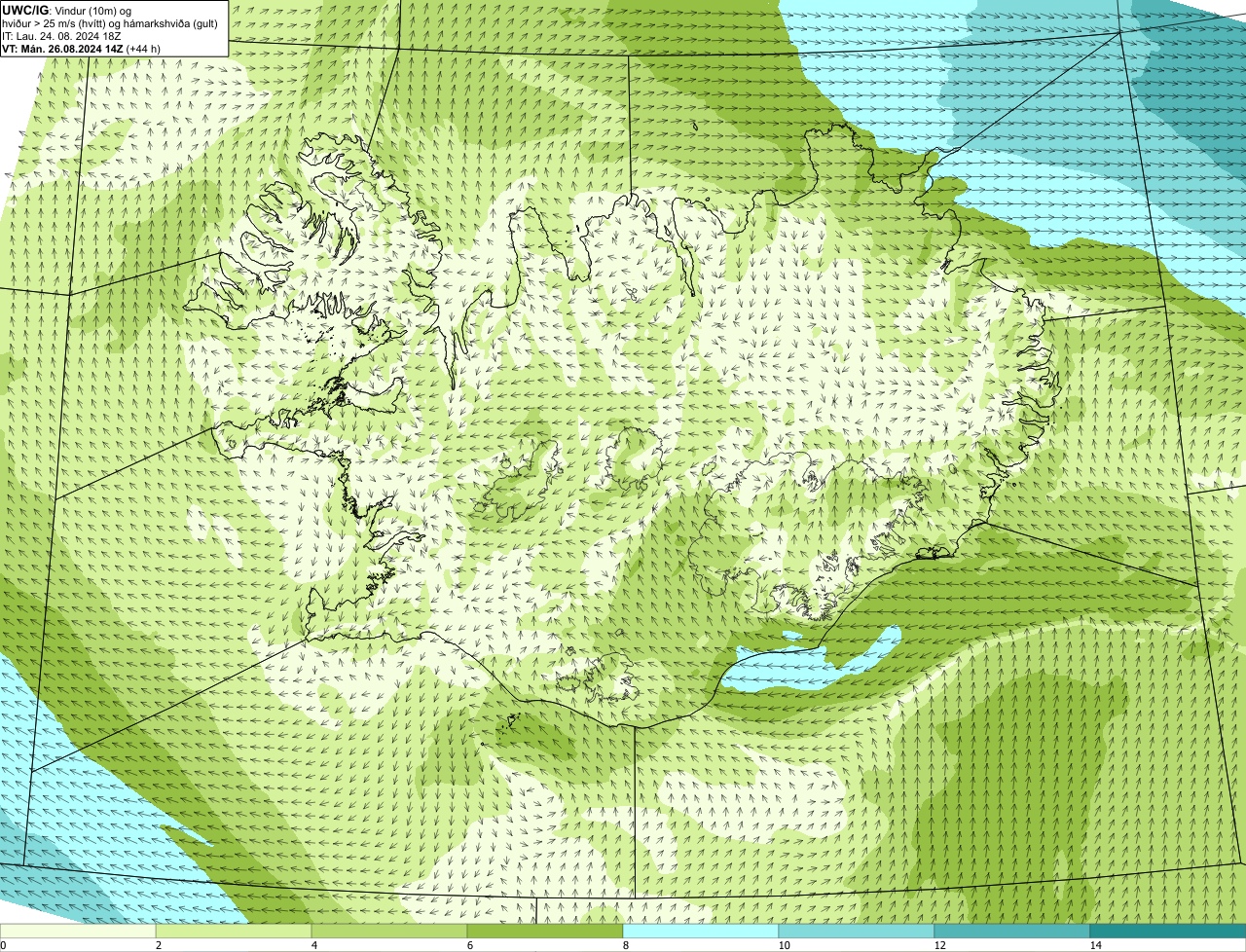The height and width of the screenshot is (952, 1246).
Task: Click the teal 12–14 m/s legend swatch
Action: 1012,932
